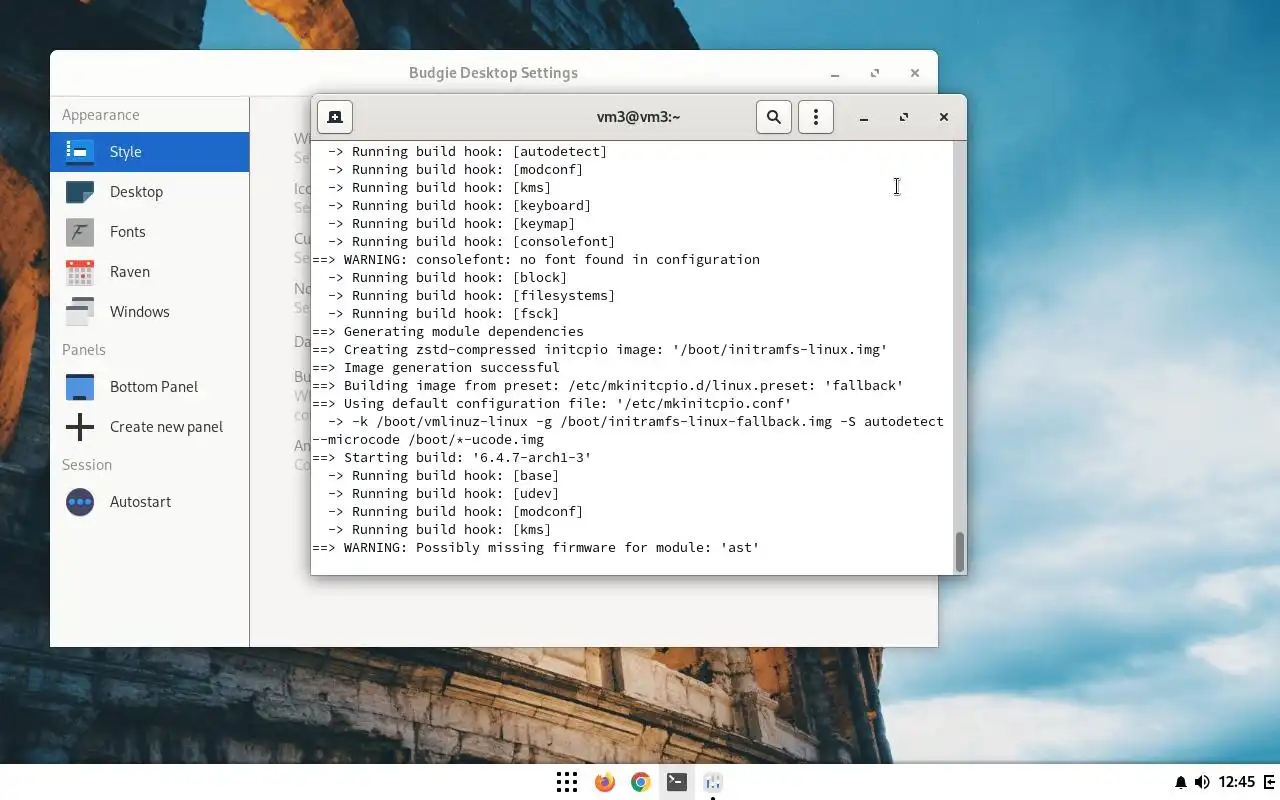Click the 'Image generation successful' line
This screenshot has height=800, width=1280.
pyautogui.click(x=436, y=368)
